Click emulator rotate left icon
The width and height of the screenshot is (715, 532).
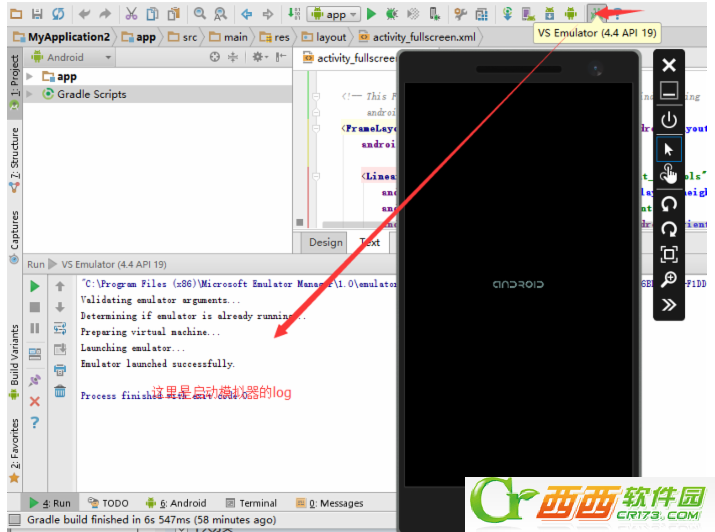pos(669,203)
